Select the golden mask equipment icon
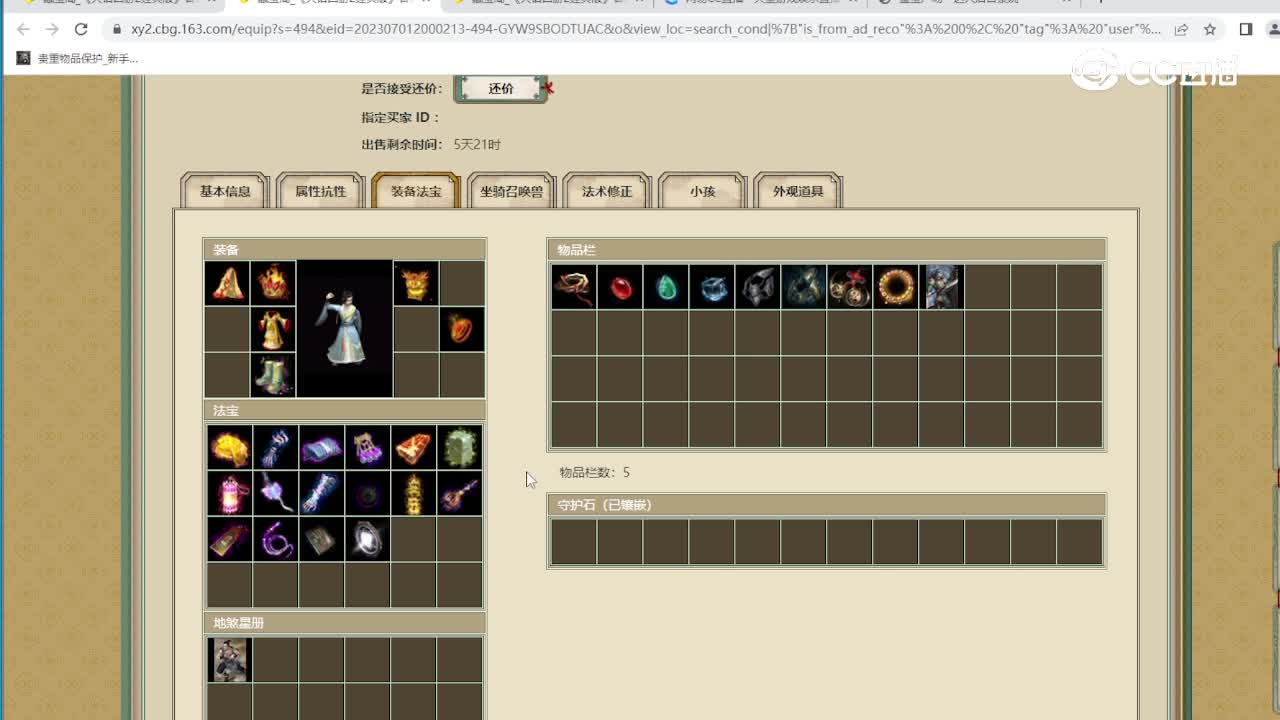The width and height of the screenshot is (1280, 720). [x=416, y=284]
